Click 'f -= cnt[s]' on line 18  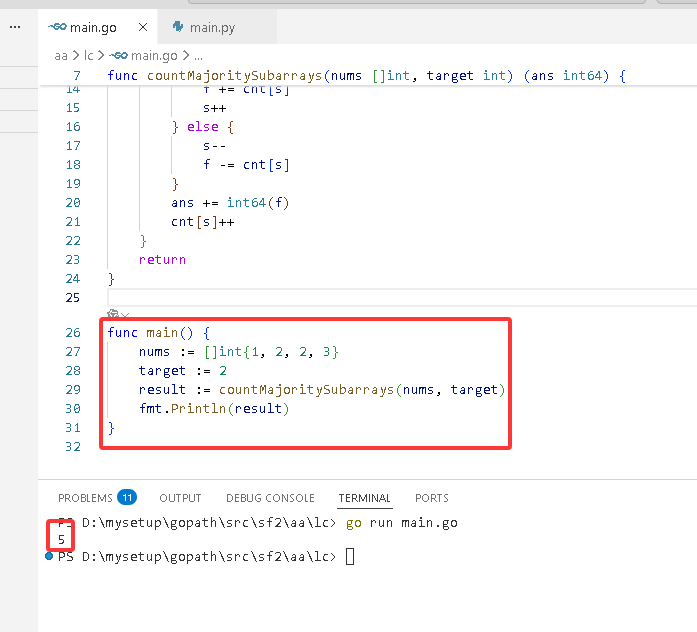tap(246, 165)
